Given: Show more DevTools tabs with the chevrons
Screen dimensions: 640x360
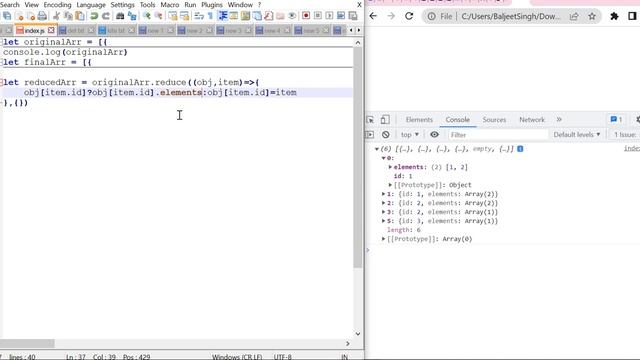Looking at the screenshot, I should pos(559,120).
